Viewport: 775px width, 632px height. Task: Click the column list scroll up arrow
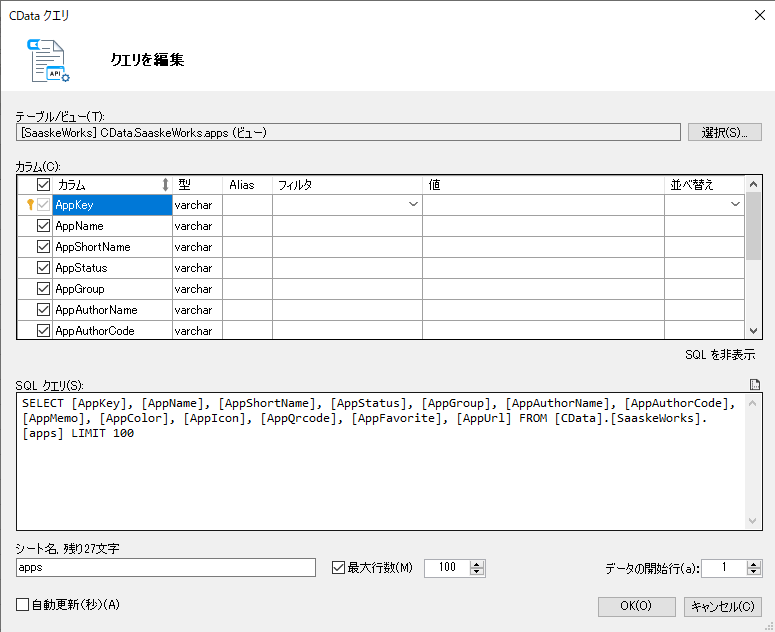point(753,184)
